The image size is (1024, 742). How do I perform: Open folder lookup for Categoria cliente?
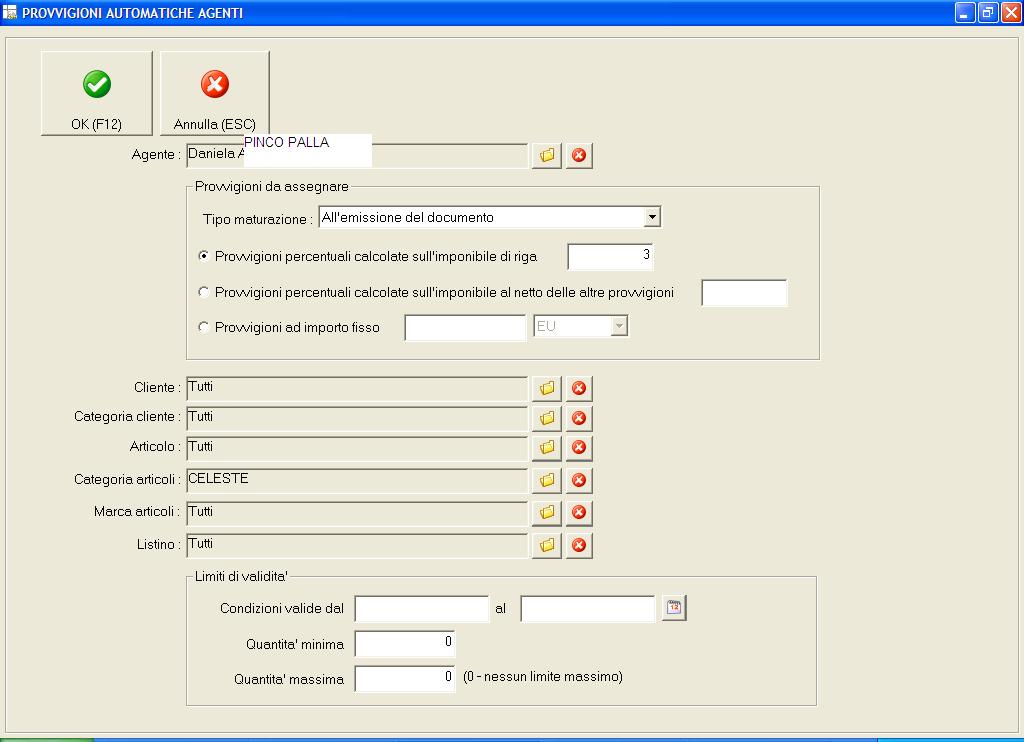coord(547,418)
